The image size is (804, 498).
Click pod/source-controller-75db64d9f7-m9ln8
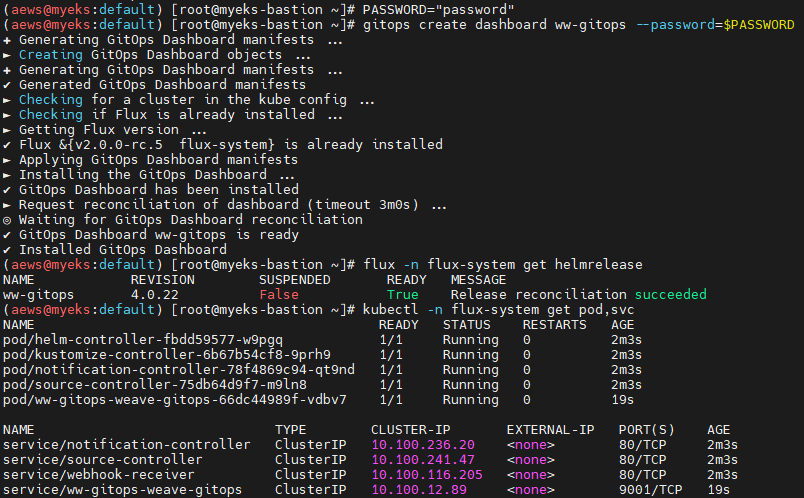(x=154, y=385)
